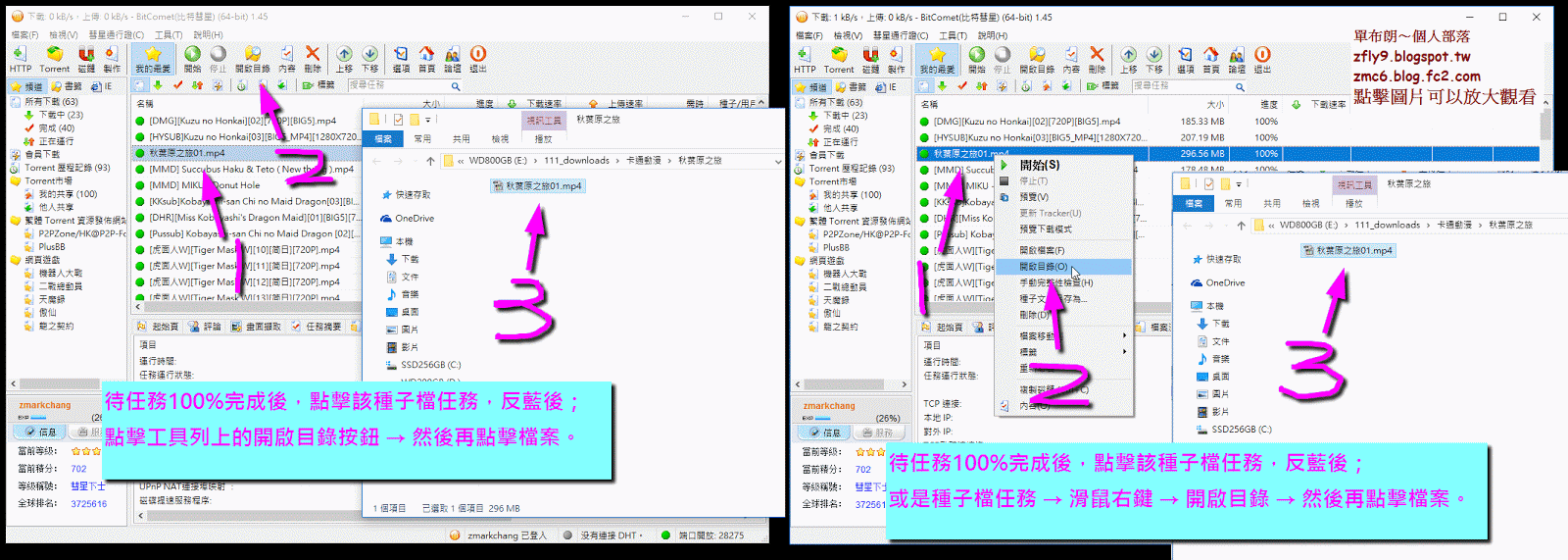Click 論壇 forum icon in left BitComet window

click(x=452, y=59)
